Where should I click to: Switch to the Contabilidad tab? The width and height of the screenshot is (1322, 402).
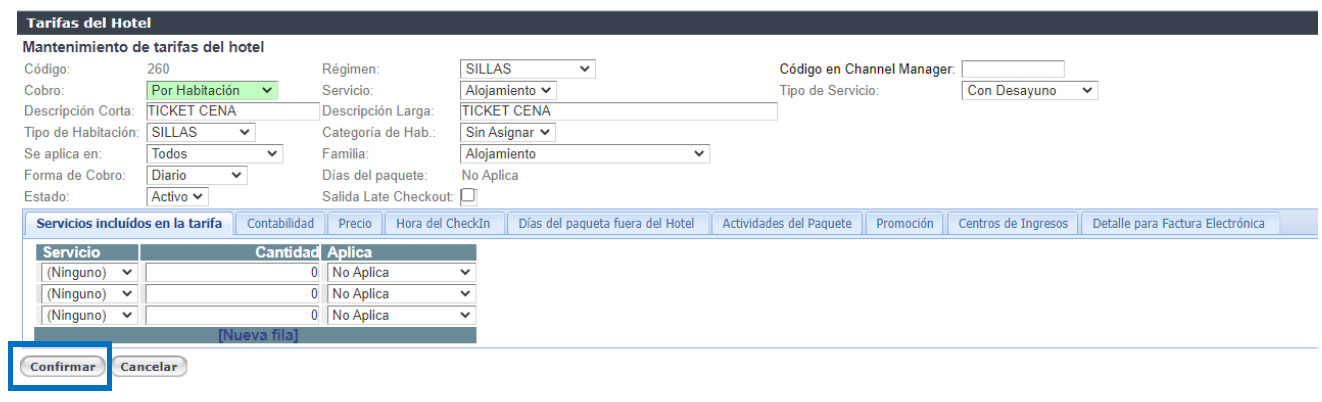coord(280,223)
